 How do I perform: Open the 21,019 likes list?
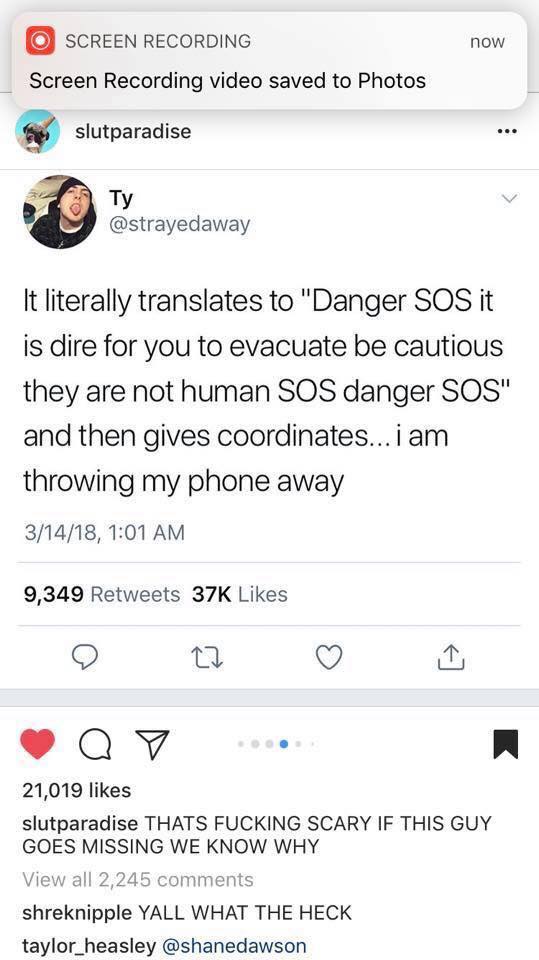77,790
